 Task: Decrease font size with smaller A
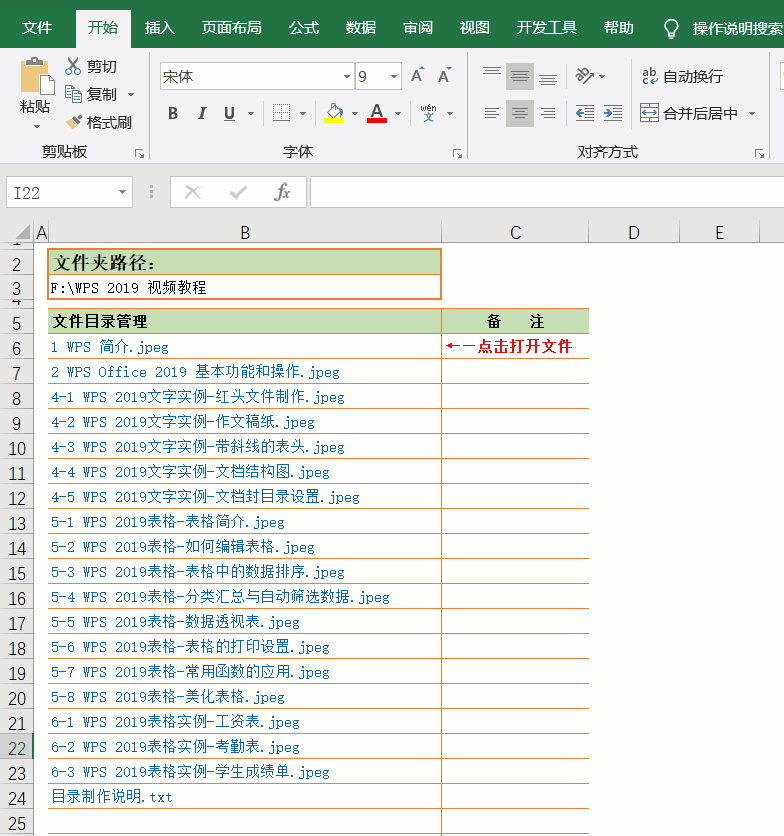[444, 76]
